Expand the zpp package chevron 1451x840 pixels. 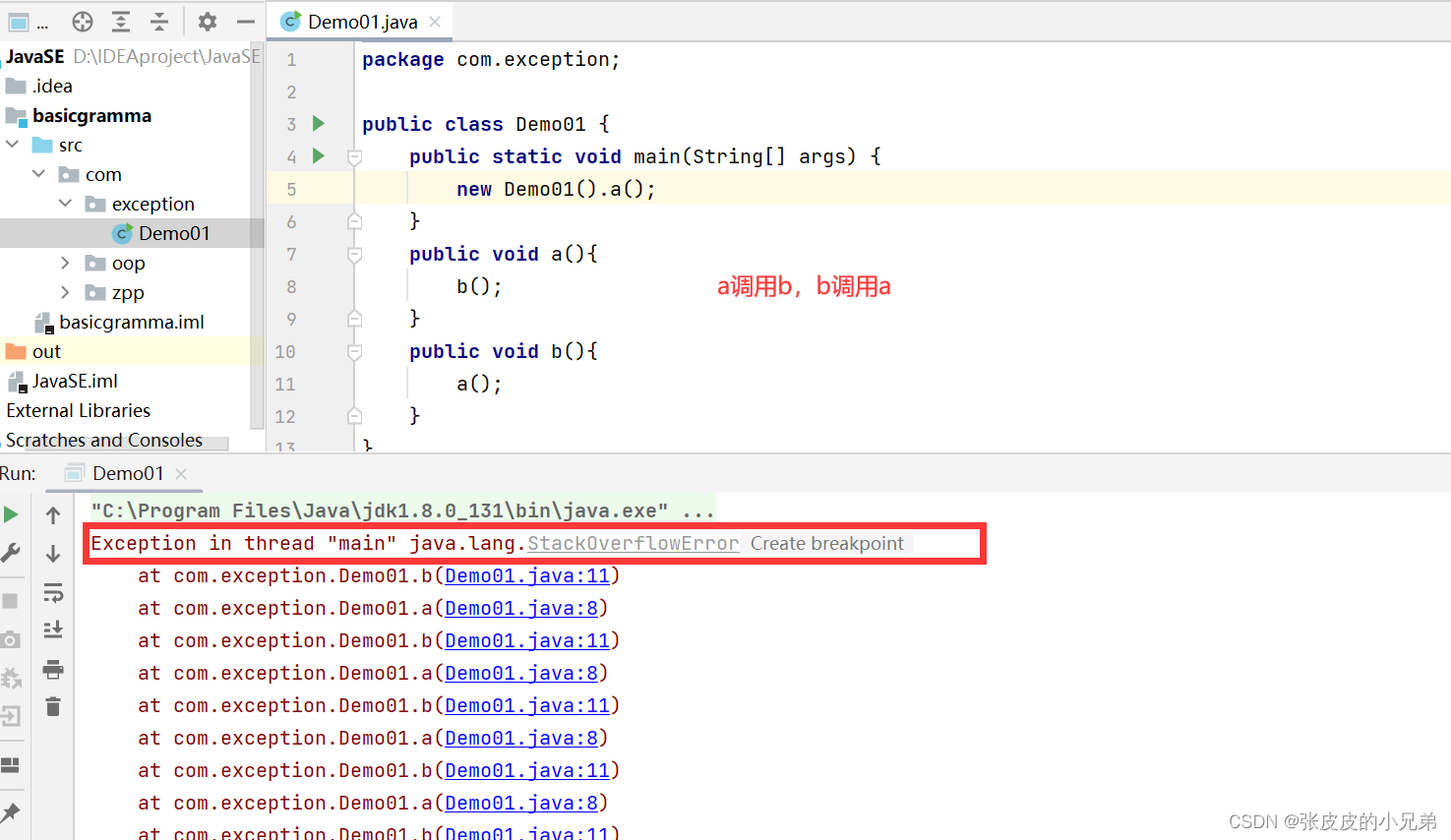(66, 292)
